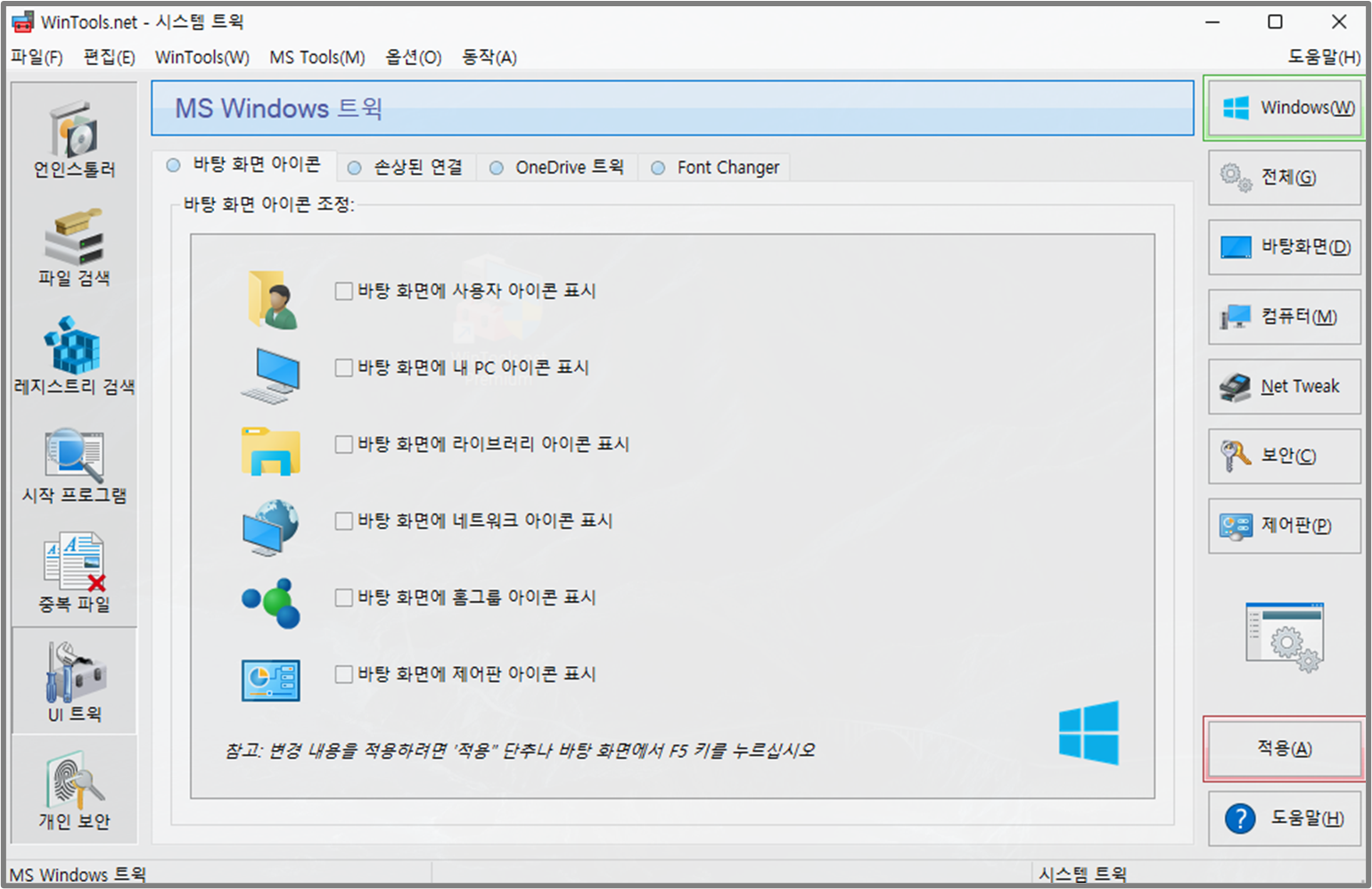Open the 도움말(H) menu in menu bar
1372x889 pixels.
[1324, 57]
